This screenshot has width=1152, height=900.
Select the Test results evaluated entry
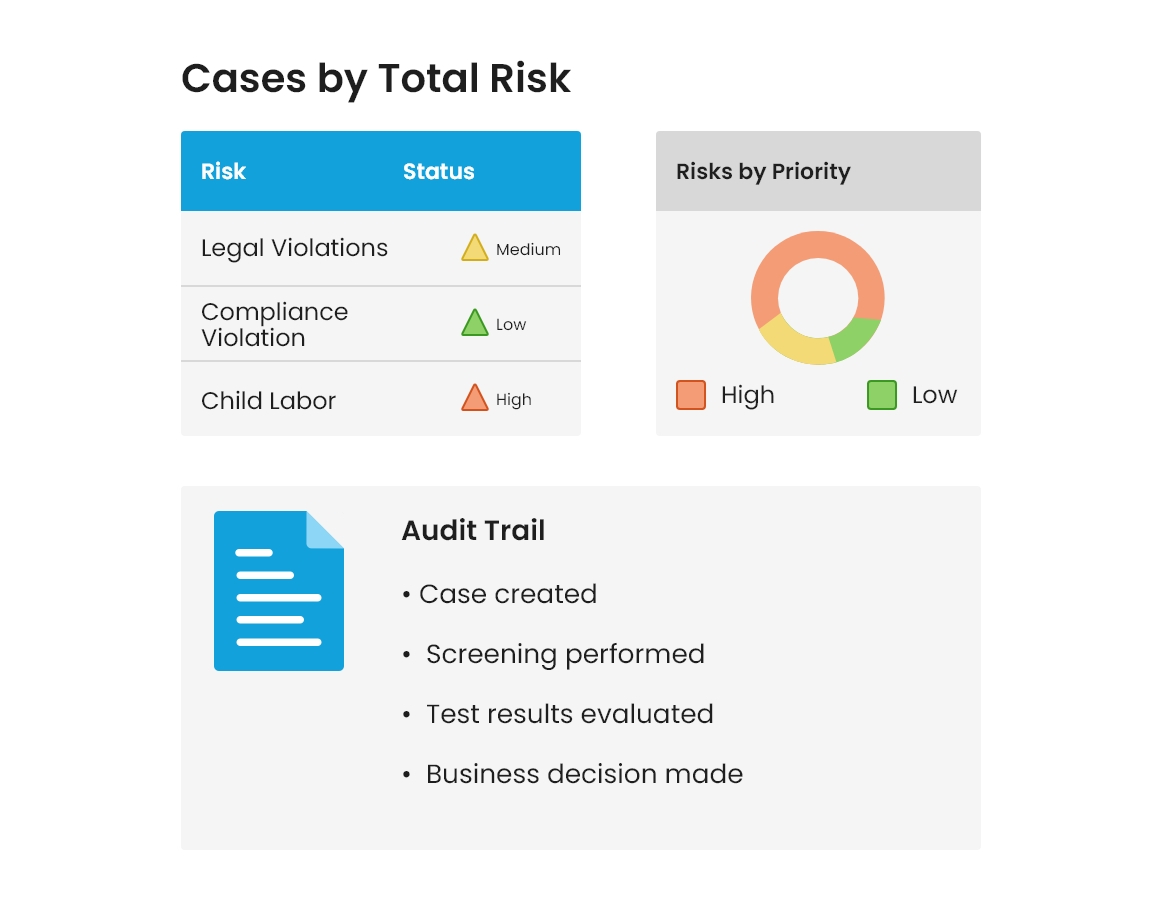click(568, 714)
